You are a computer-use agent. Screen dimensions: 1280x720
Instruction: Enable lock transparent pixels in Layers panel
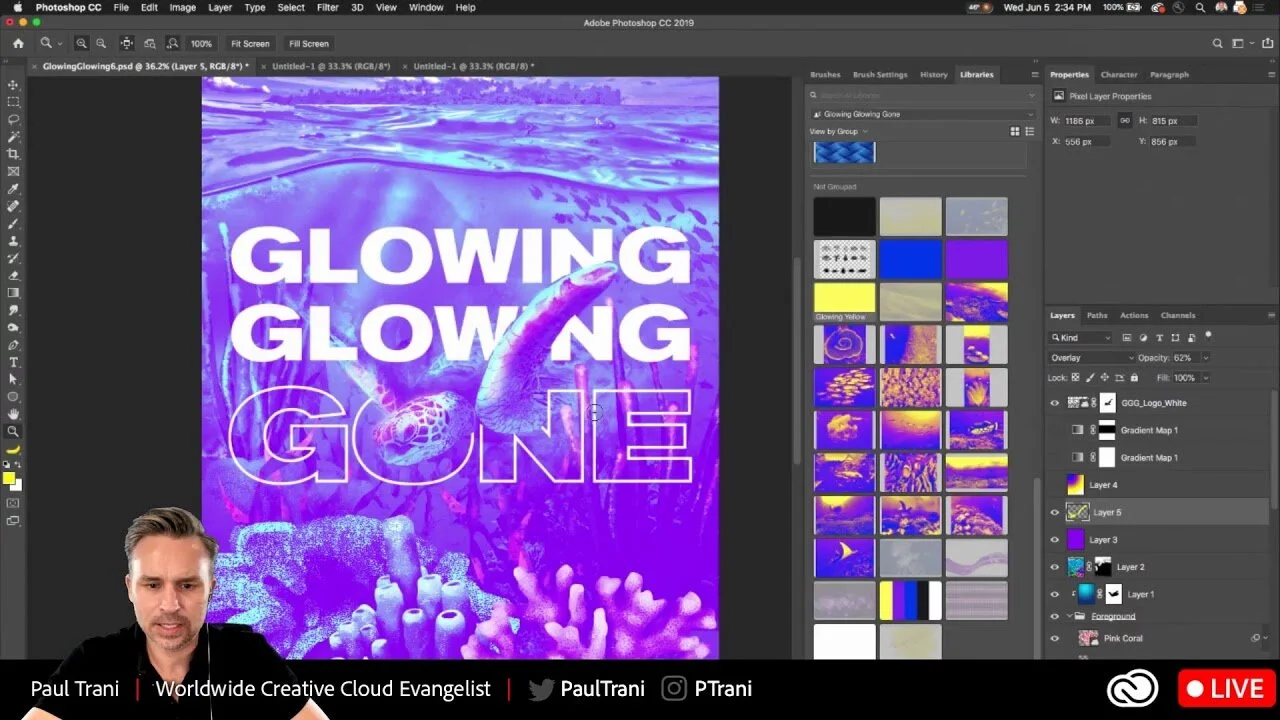coord(1076,377)
